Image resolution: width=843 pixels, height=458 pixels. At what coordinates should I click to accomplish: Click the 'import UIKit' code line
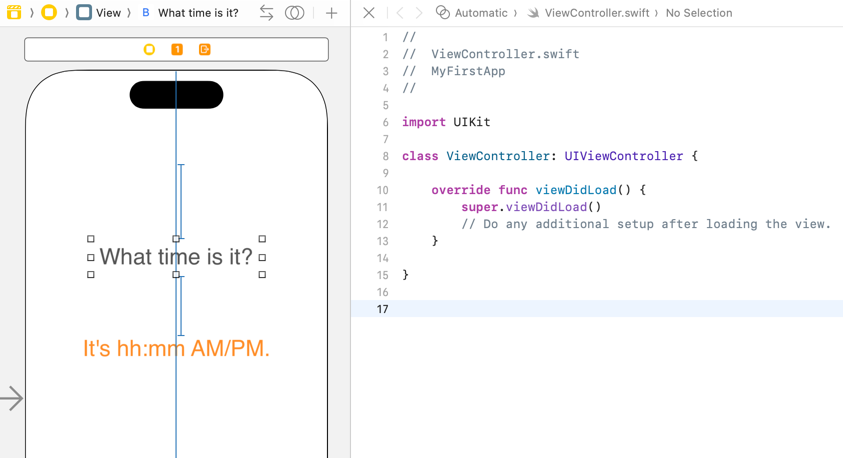click(x=446, y=122)
